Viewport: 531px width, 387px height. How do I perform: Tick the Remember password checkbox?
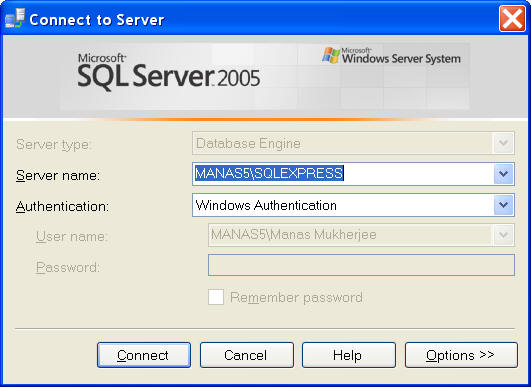point(216,297)
